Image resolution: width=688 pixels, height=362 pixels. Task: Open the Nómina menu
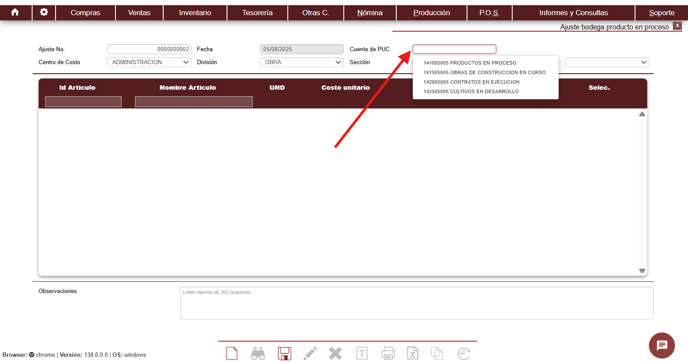coord(370,13)
